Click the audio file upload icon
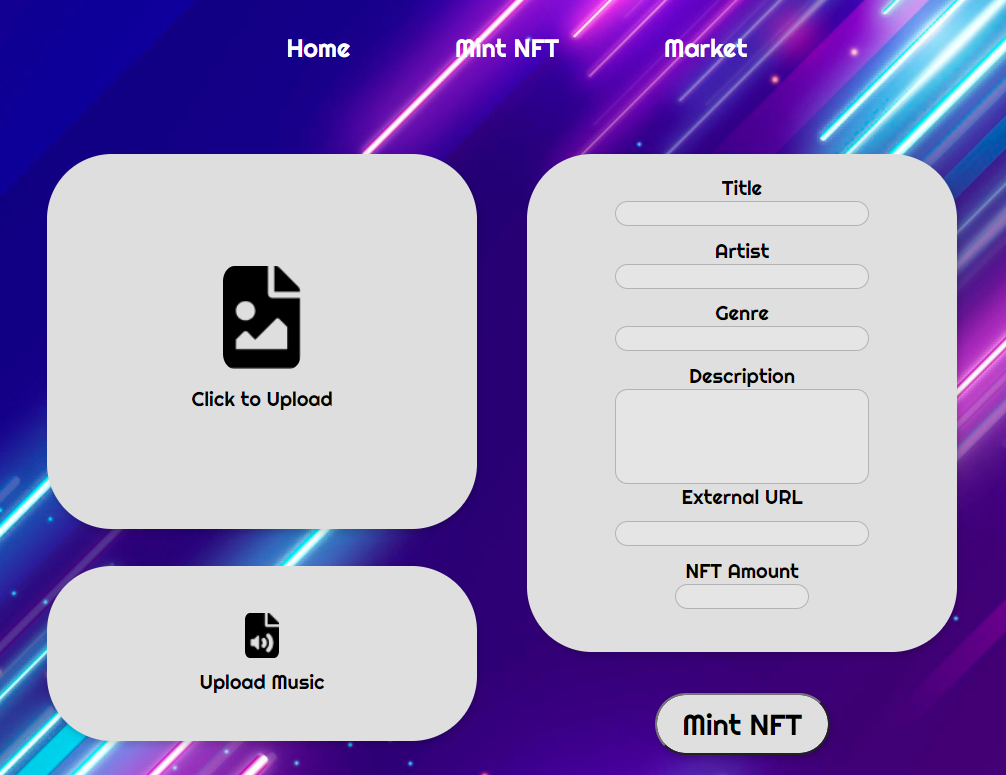Screen dimensions: 1006x775 tap(262, 635)
